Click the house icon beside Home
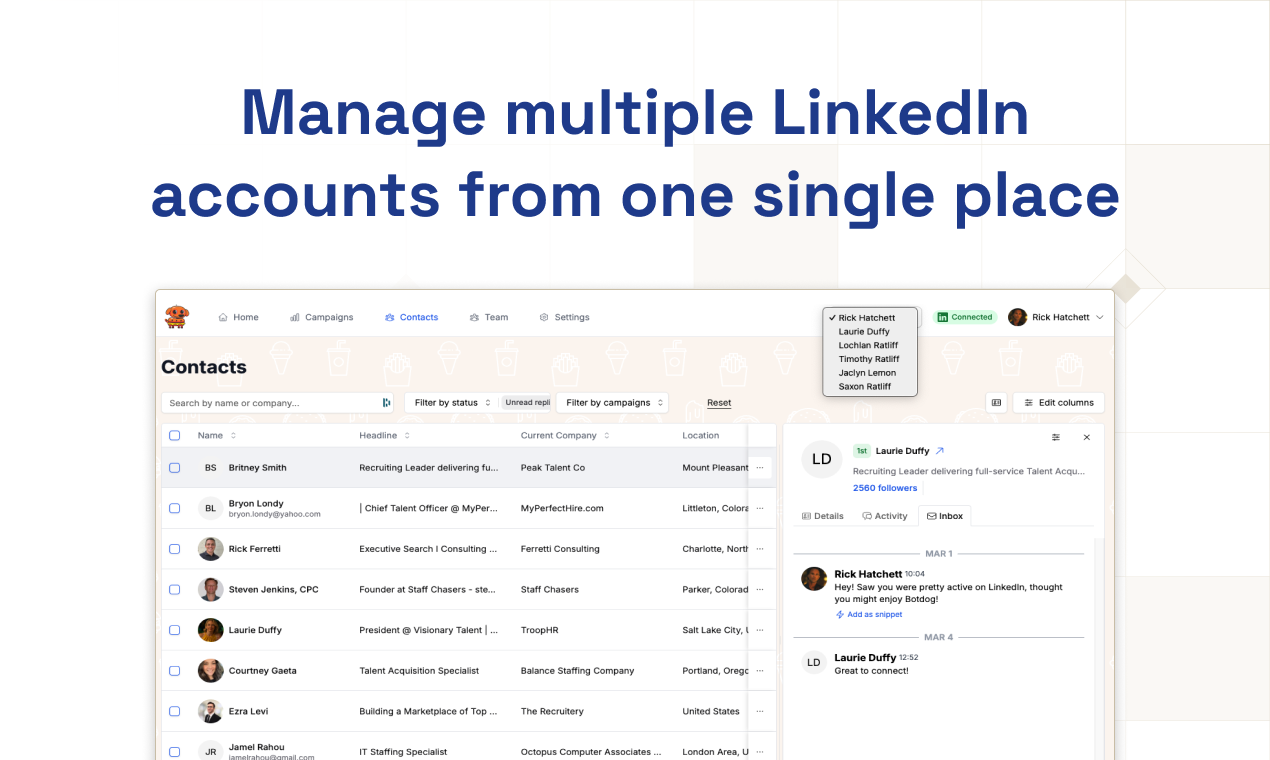This screenshot has height=760, width=1270. (x=223, y=317)
